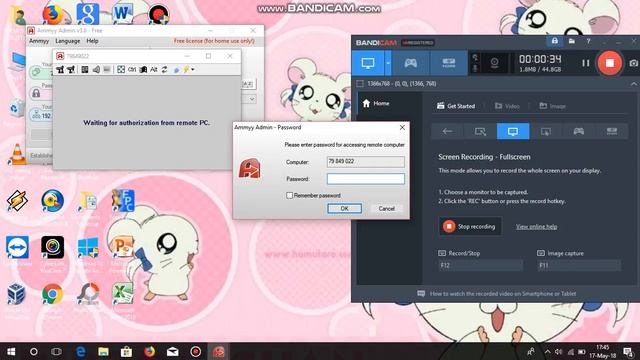Select Bandicam game recording mode in top bar
The height and width of the screenshot is (360, 640).
tap(410, 63)
